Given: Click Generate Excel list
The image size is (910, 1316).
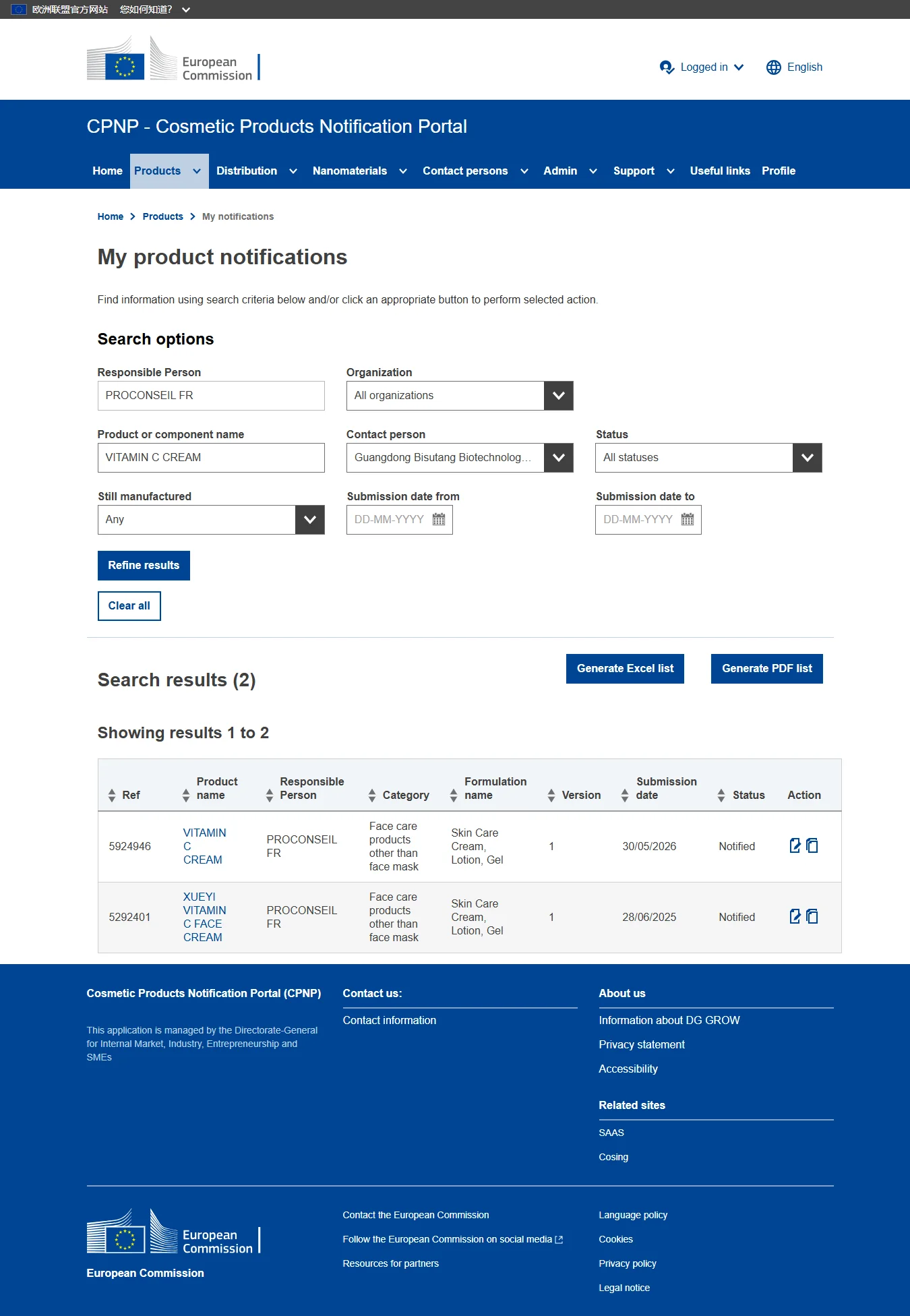Looking at the screenshot, I should 625,669.
